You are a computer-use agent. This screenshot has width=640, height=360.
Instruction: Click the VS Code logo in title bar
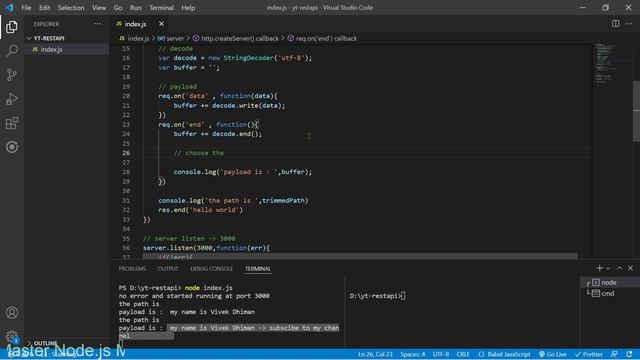click(x=9, y=7)
